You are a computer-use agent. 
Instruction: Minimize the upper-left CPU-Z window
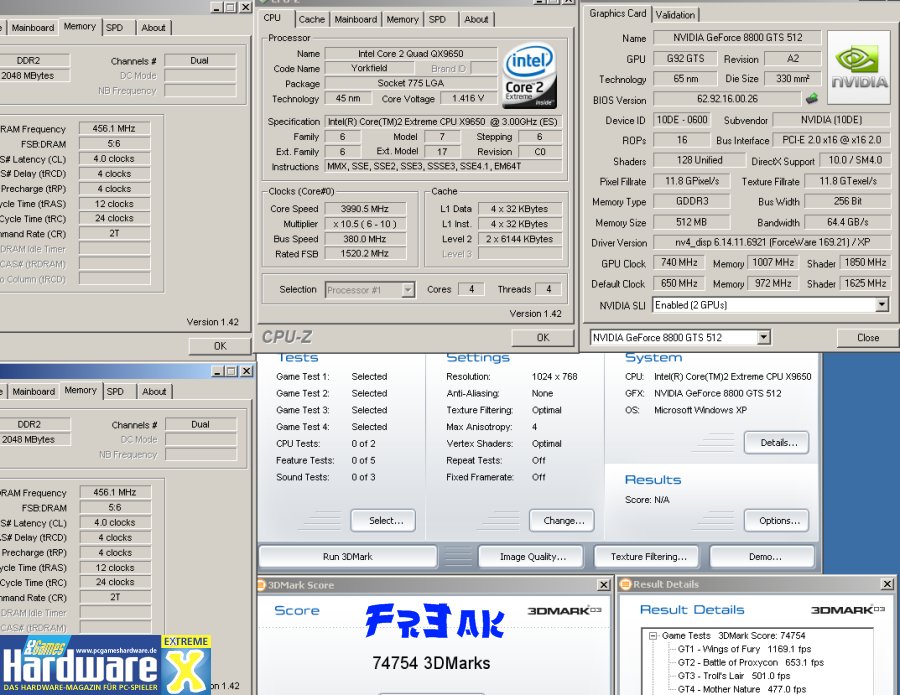click(216, 7)
